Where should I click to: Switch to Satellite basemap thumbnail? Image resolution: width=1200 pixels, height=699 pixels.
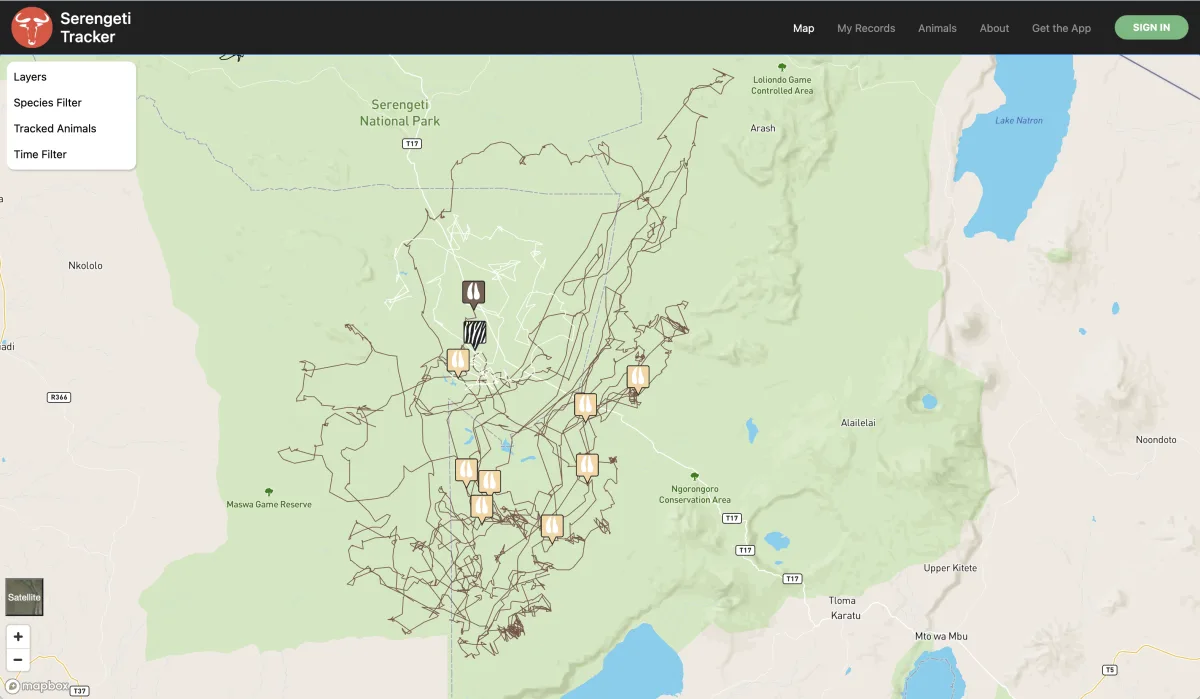(x=24, y=597)
